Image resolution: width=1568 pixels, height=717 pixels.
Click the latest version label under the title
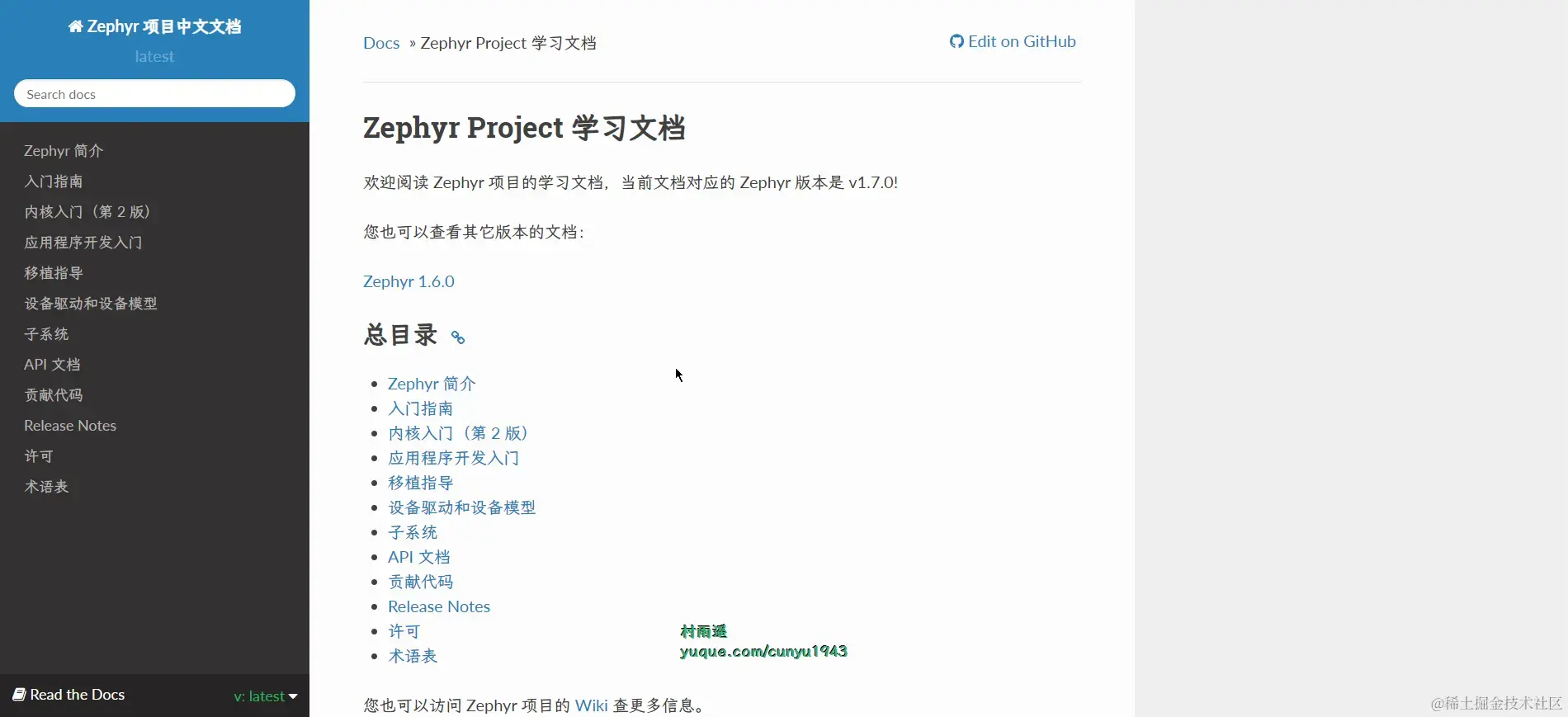[154, 56]
